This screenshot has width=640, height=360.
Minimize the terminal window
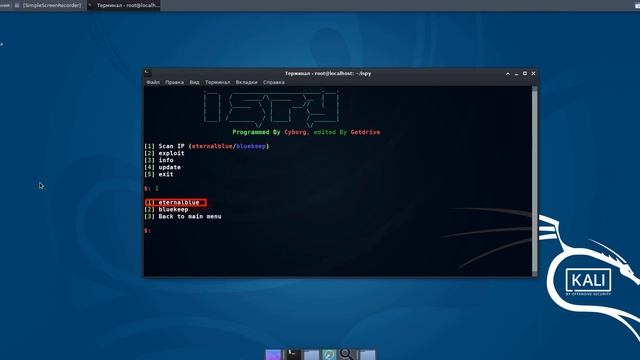516,74
